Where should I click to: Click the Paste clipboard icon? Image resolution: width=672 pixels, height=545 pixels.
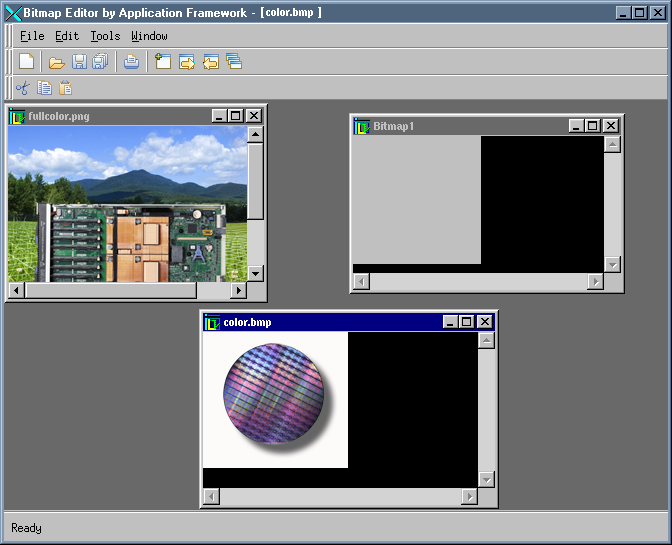click(x=65, y=88)
